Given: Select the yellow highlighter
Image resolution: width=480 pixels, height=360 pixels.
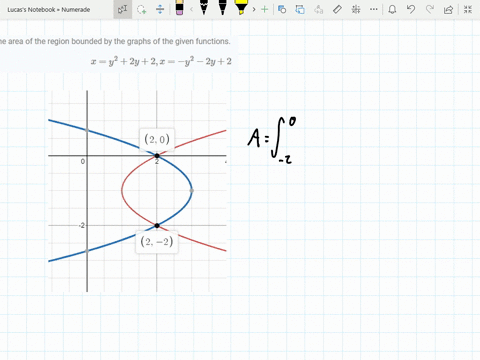Looking at the screenshot, I should tap(241, 7).
